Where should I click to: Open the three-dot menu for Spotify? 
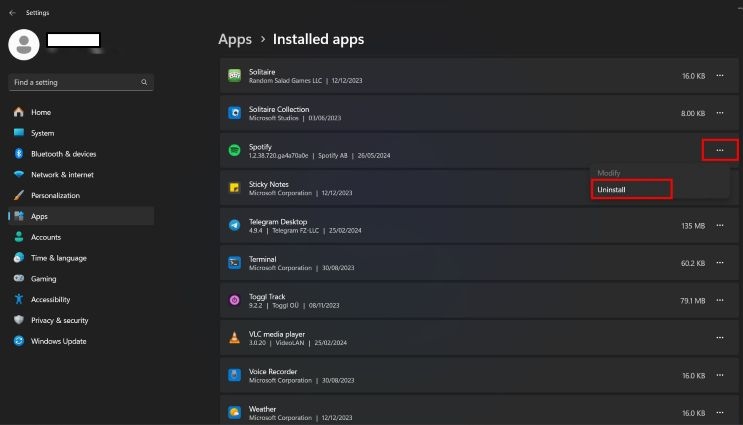719,150
